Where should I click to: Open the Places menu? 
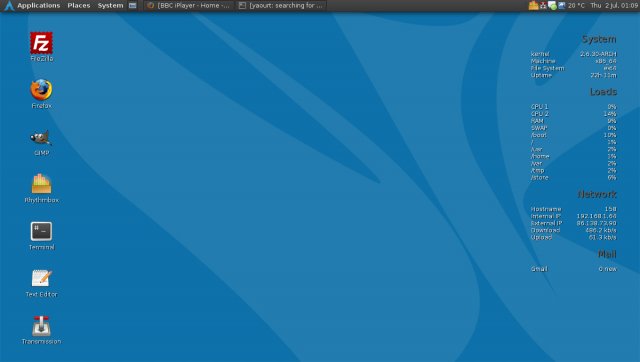point(79,5)
